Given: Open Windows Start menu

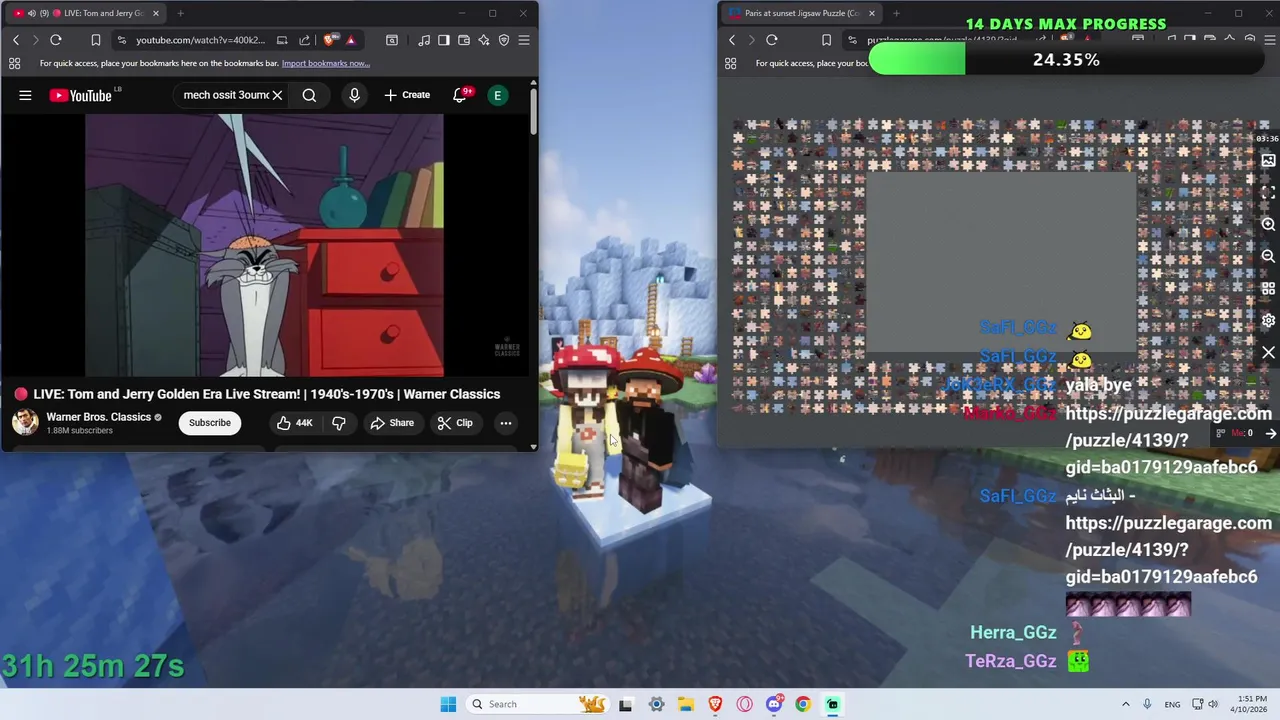Looking at the screenshot, I should tap(448, 704).
